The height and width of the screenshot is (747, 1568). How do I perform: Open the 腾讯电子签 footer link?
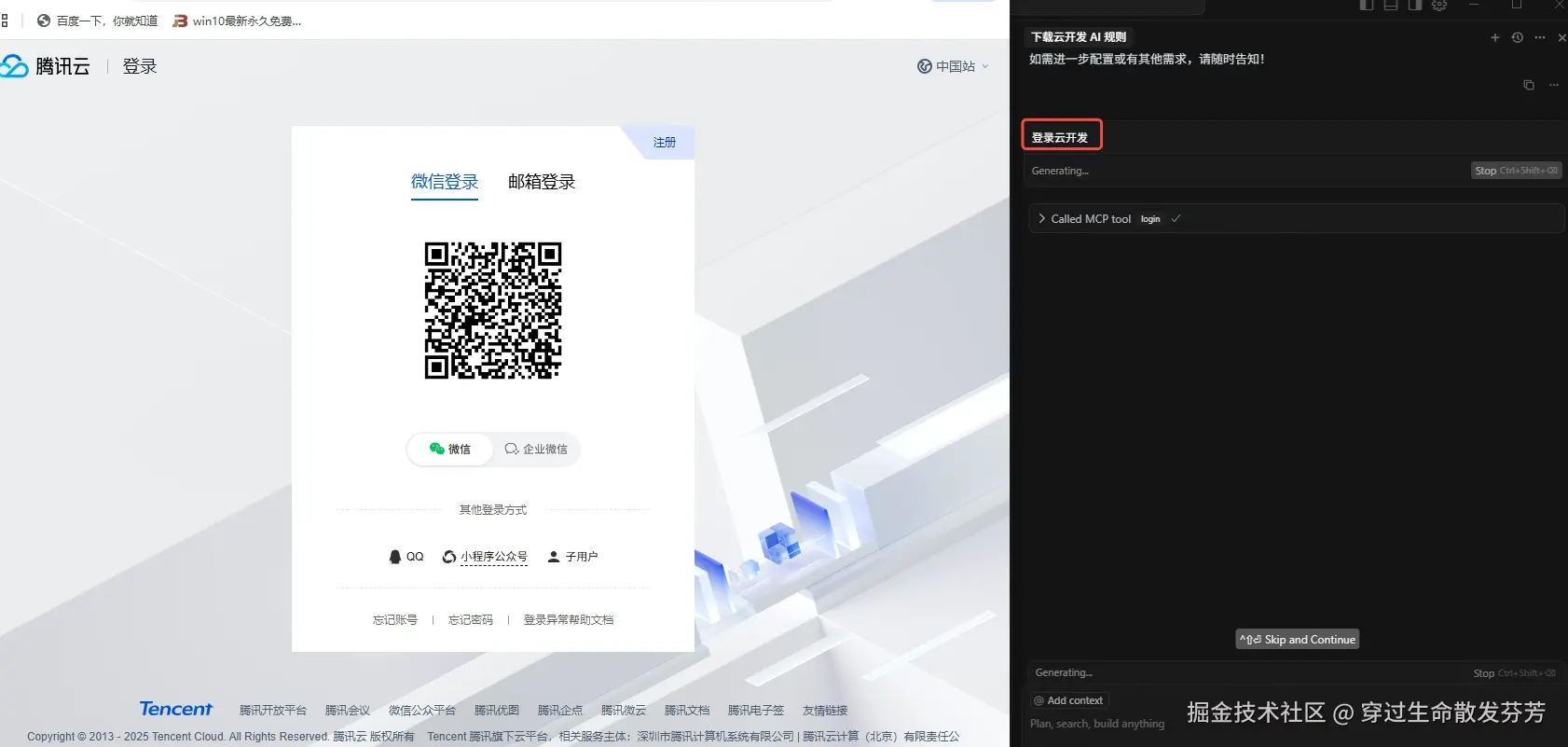pos(756,711)
